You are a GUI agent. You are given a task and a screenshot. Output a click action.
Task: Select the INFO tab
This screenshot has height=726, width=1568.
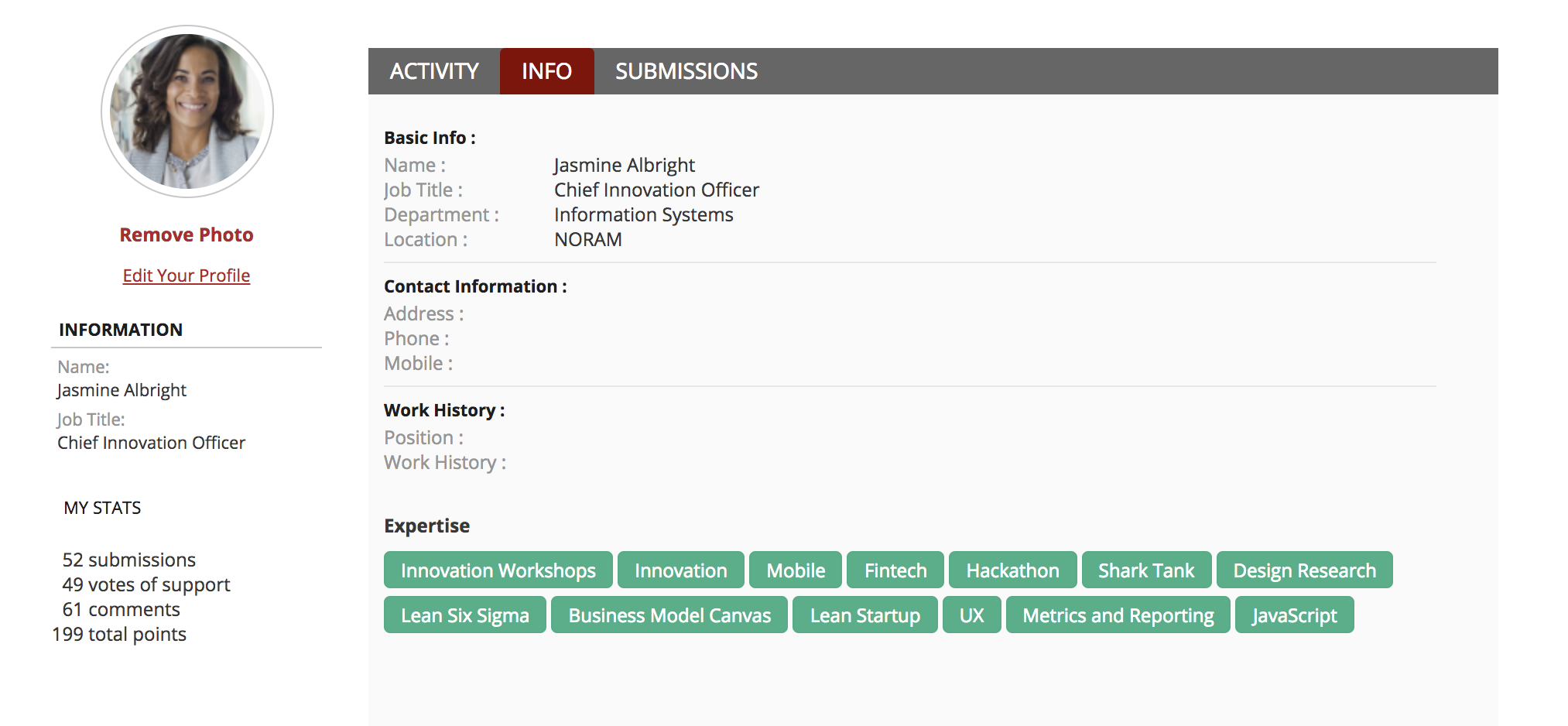(546, 71)
